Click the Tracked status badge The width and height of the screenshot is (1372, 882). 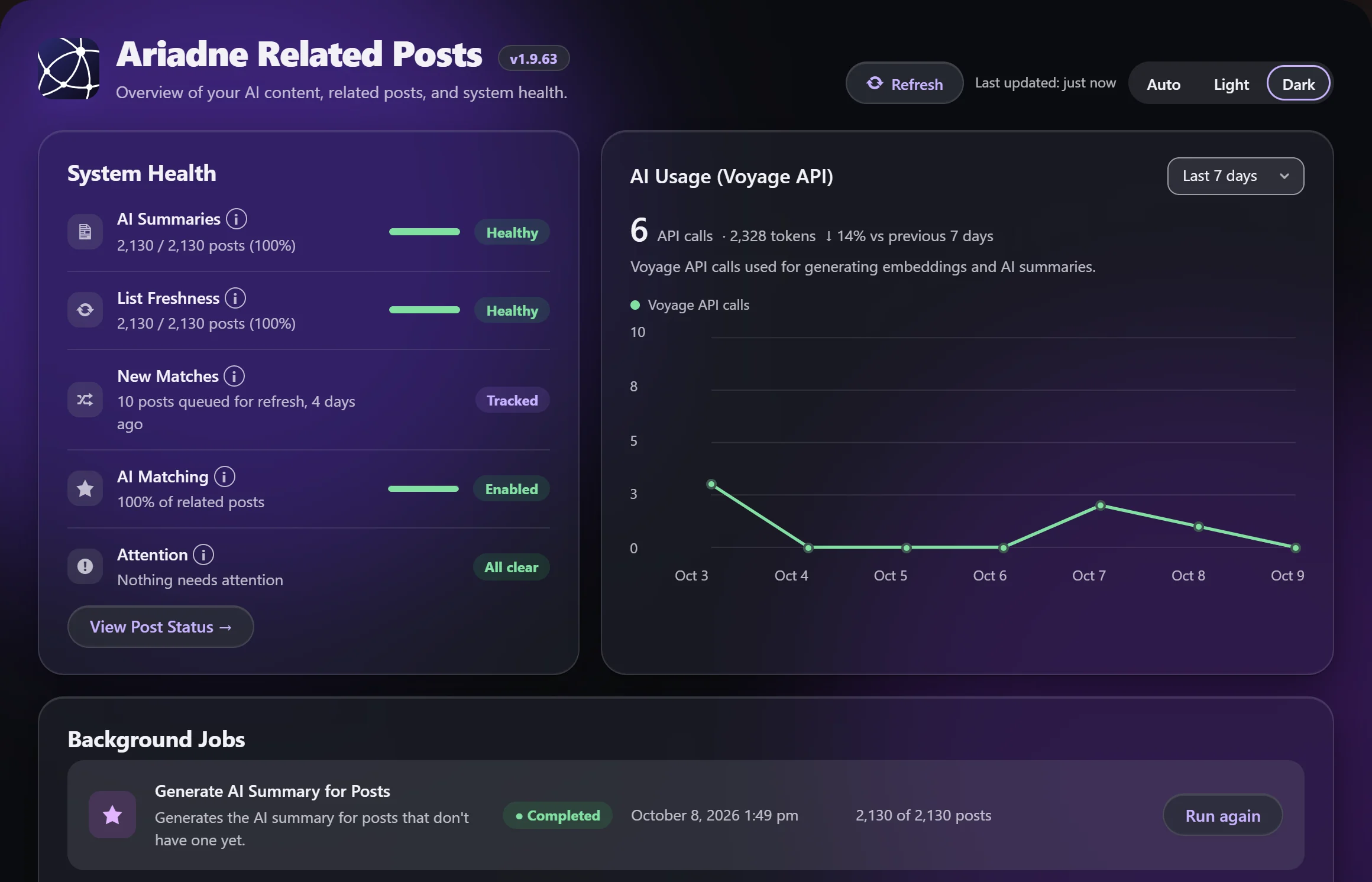tap(512, 400)
